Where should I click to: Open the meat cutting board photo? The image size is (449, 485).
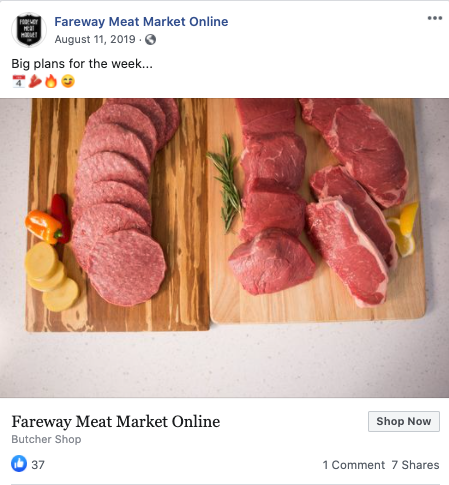click(224, 248)
